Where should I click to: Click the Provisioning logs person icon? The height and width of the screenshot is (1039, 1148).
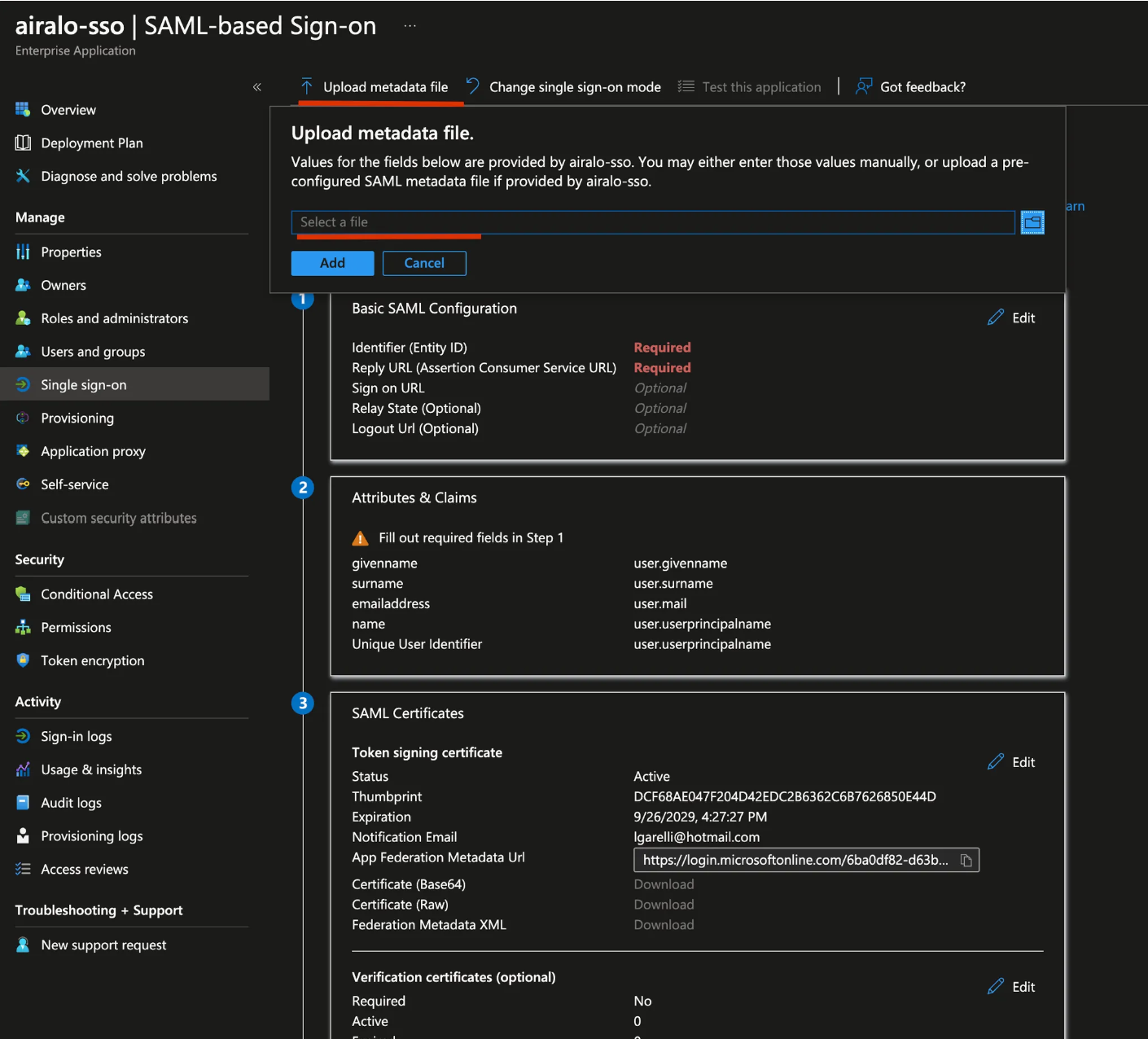23,835
